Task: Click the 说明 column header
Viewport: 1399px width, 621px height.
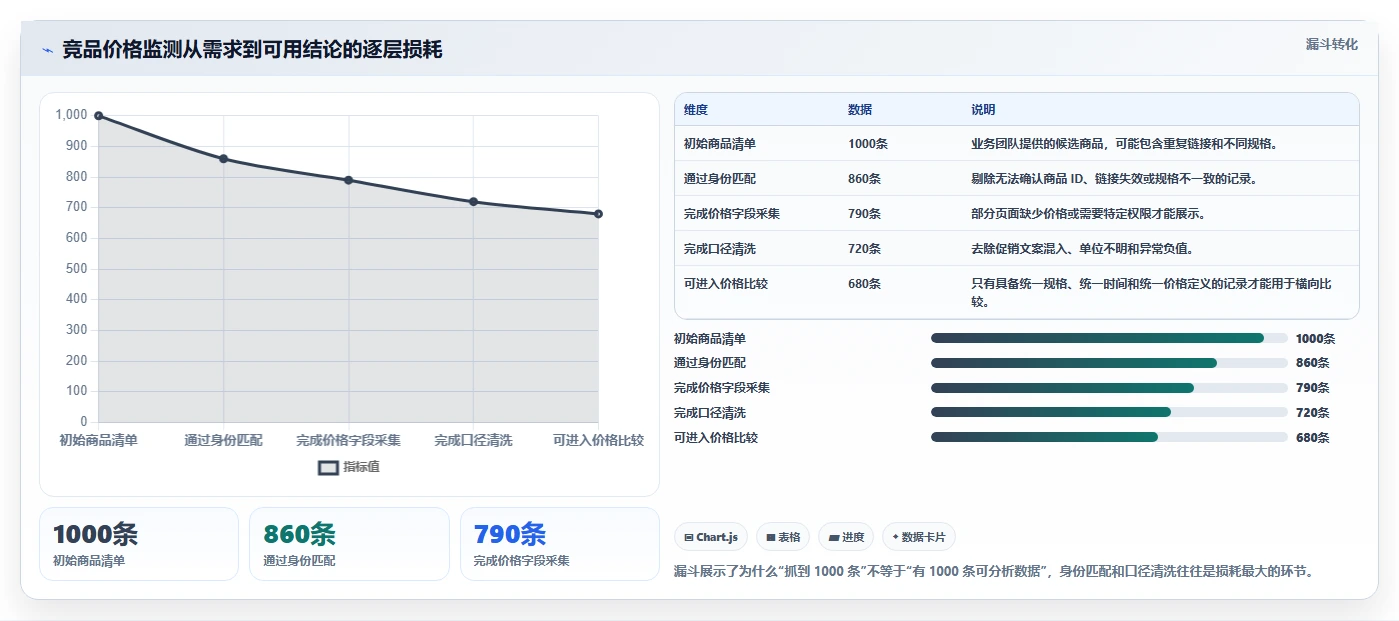Action: click(x=983, y=110)
